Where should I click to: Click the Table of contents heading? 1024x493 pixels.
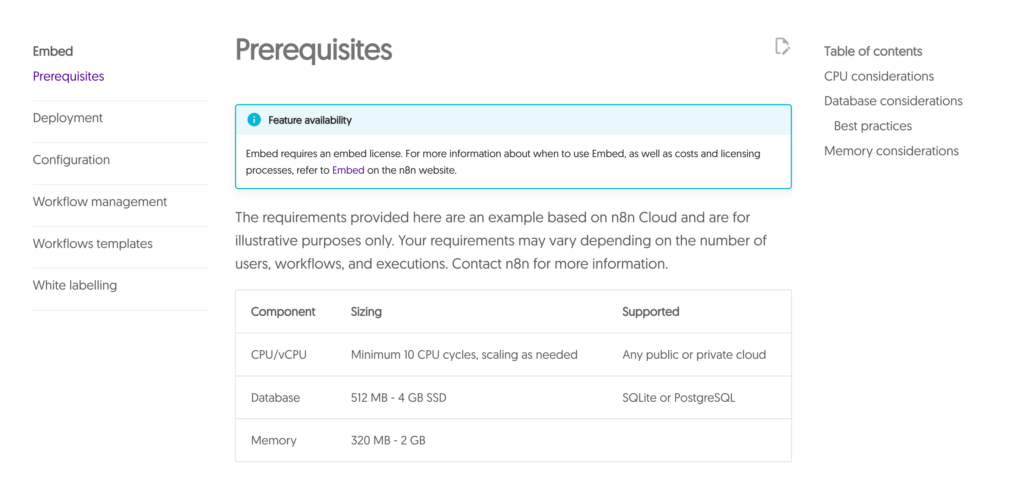click(873, 51)
